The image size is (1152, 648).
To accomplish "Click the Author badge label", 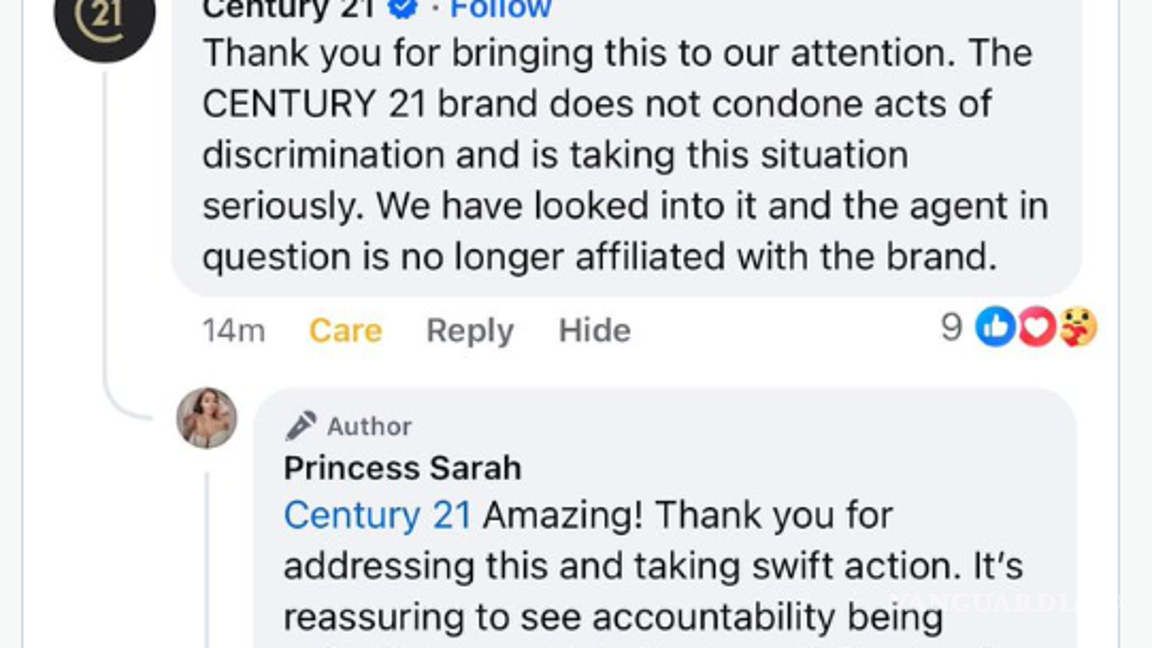I will coord(367,426).
